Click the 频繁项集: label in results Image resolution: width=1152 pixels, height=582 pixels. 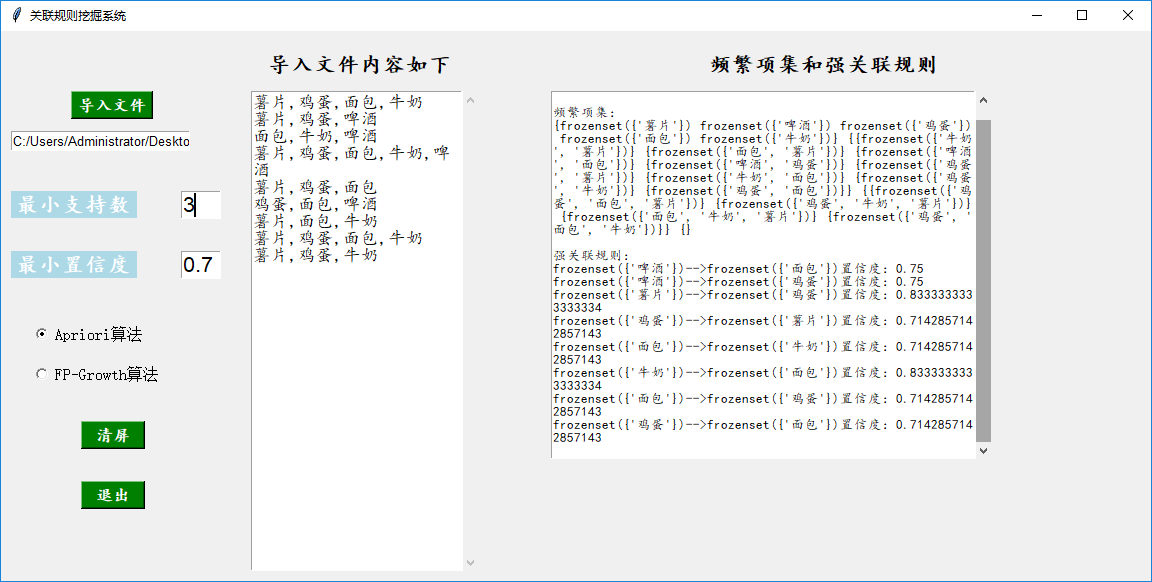coord(584,112)
